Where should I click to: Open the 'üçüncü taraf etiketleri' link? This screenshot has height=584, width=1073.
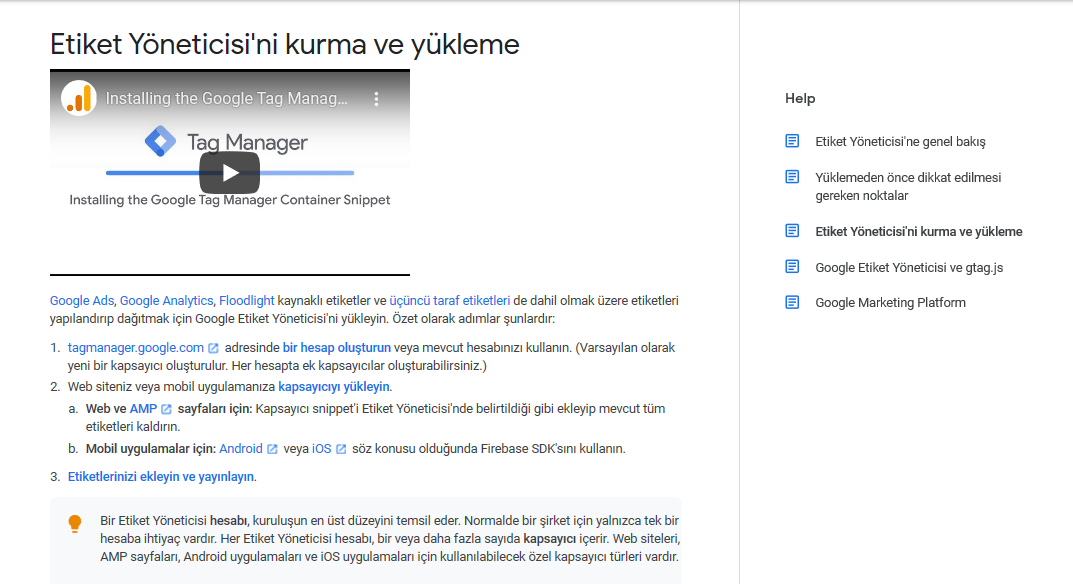click(x=450, y=301)
